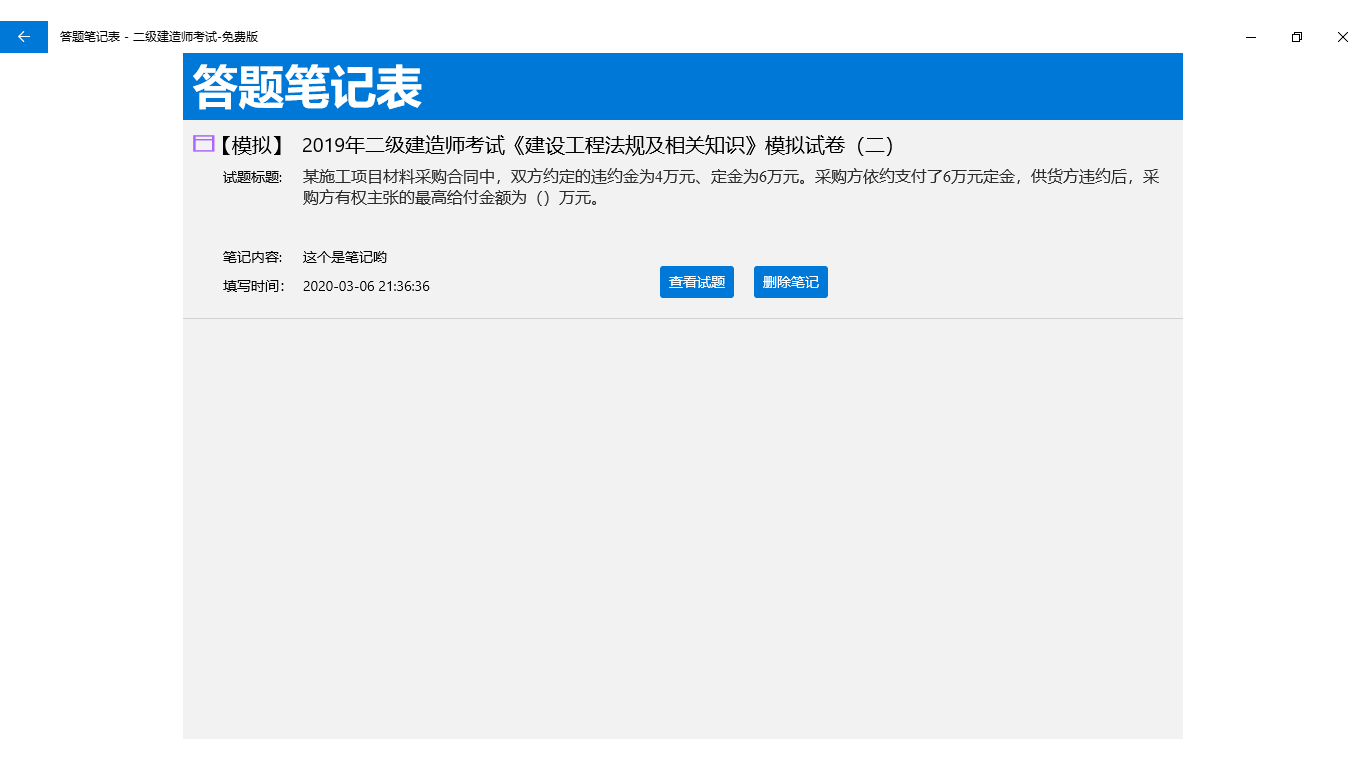
Task: Click the note content 这个是笔记哟
Action: pos(345,258)
